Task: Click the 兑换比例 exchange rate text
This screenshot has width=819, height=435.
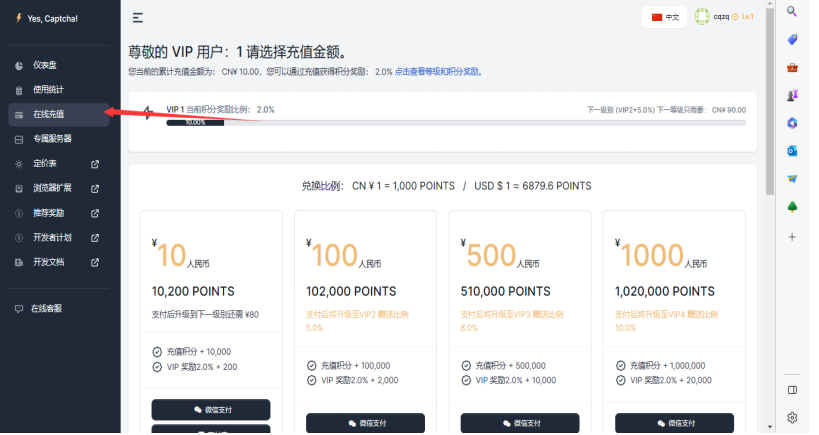Action: click(x=447, y=186)
